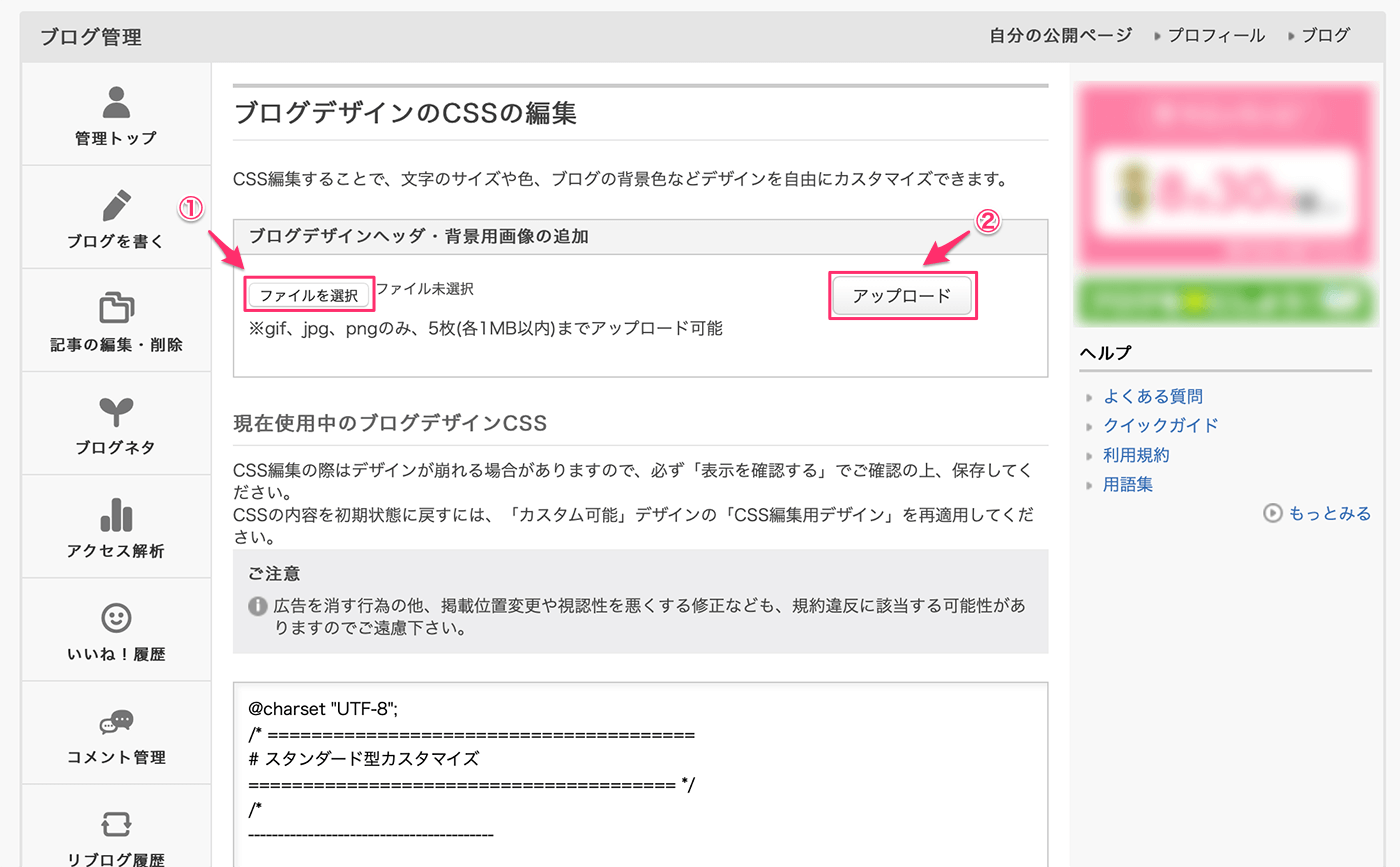Open リブログ履歴 reblog arrows icon

[116, 824]
